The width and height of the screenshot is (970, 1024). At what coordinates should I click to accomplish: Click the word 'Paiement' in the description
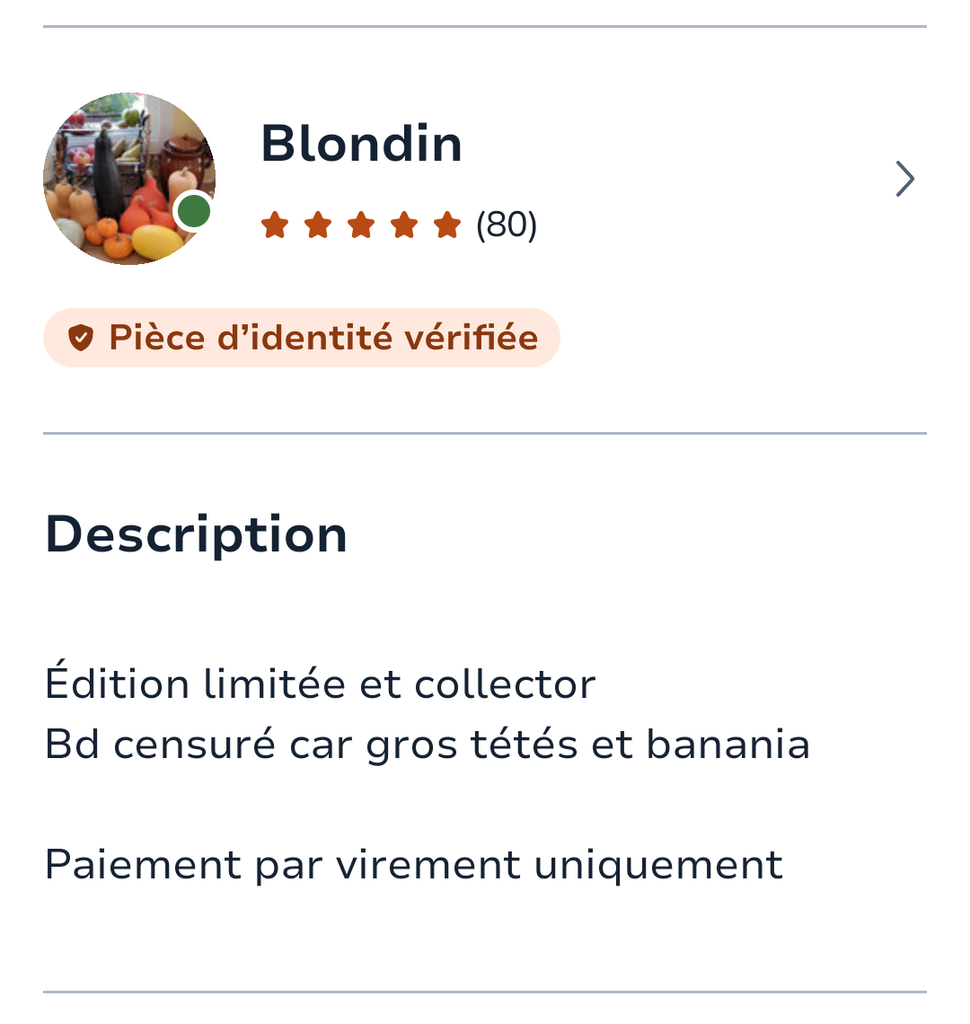[x=143, y=865]
